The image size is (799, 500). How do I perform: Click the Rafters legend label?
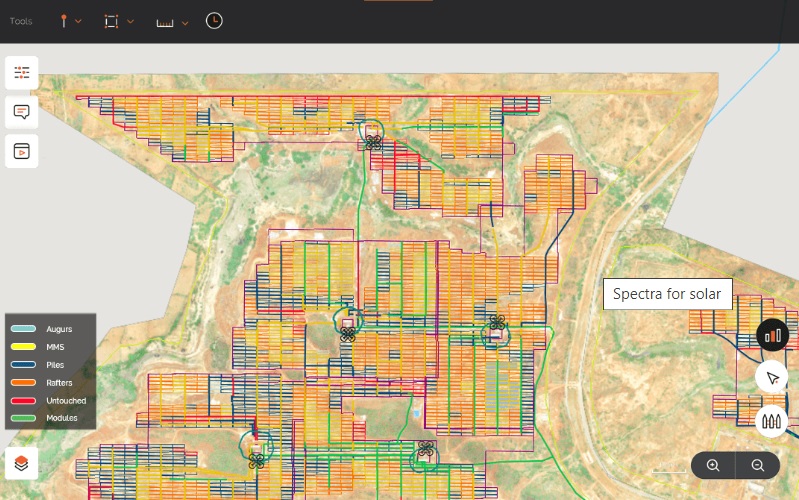(59, 383)
